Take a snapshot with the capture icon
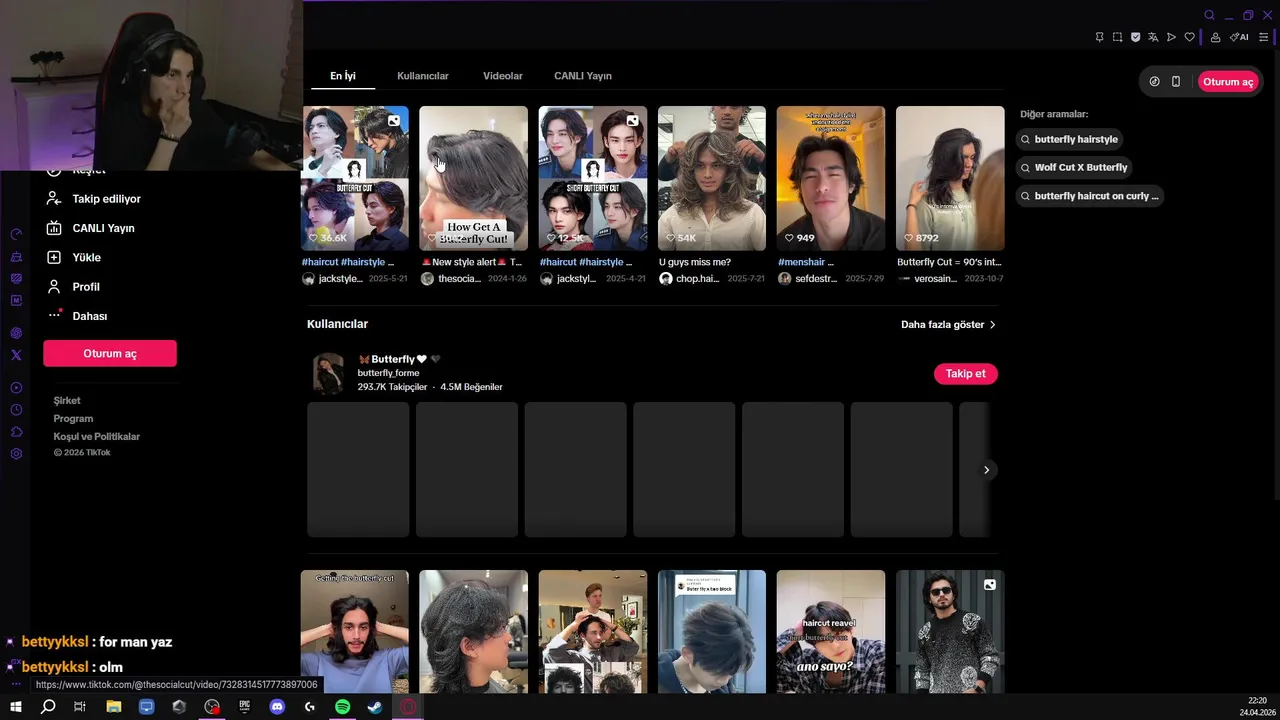The image size is (1280, 720). point(1117,37)
